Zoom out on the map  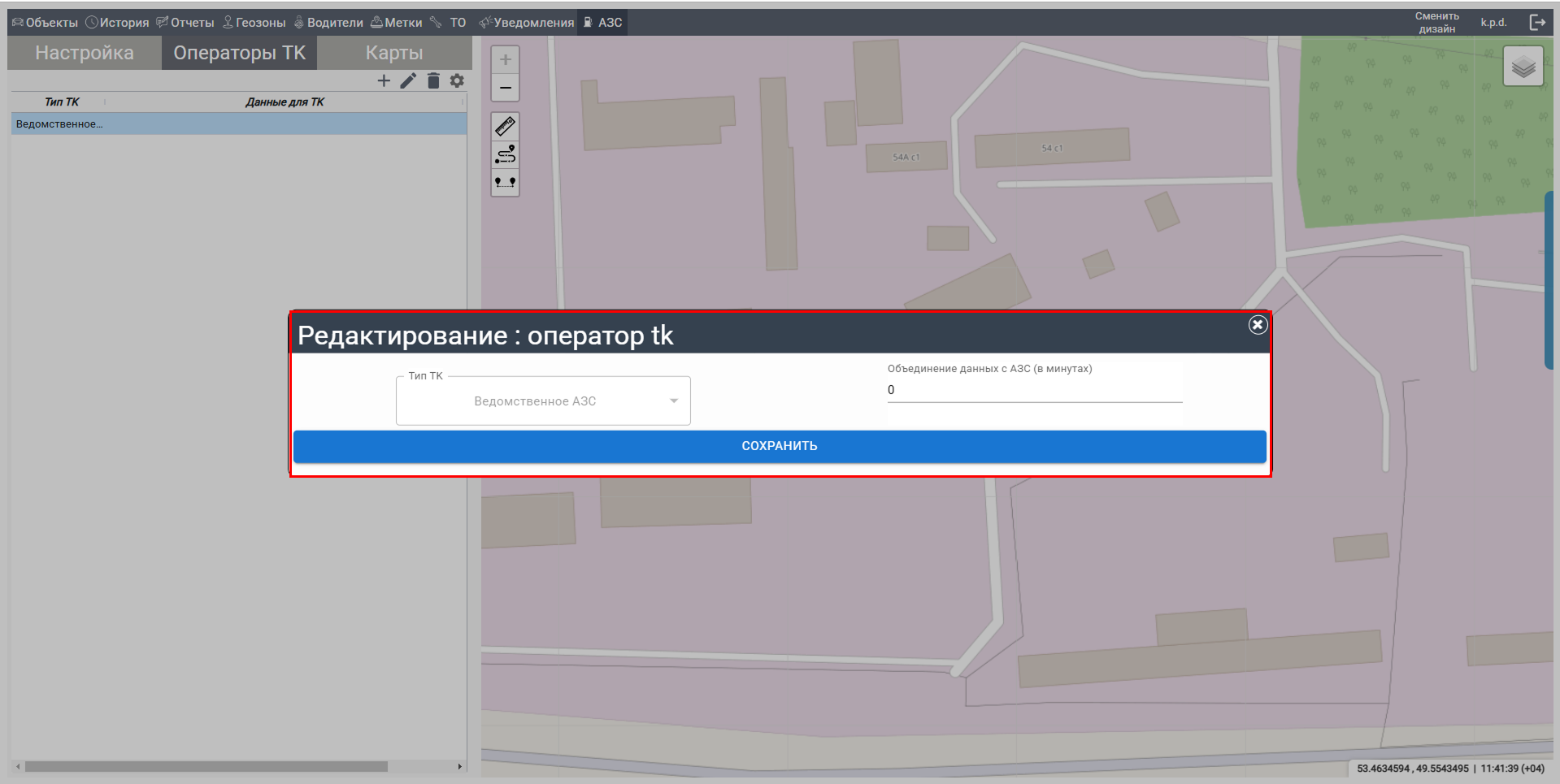pos(505,88)
